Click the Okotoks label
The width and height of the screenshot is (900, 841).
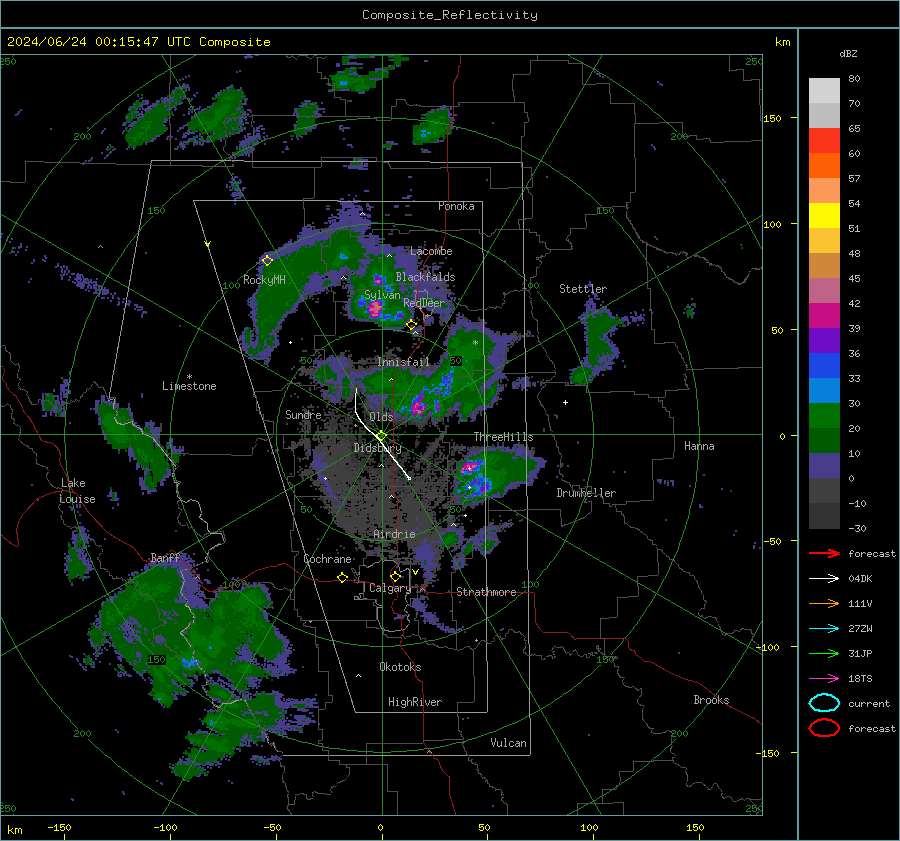pos(401,667)
